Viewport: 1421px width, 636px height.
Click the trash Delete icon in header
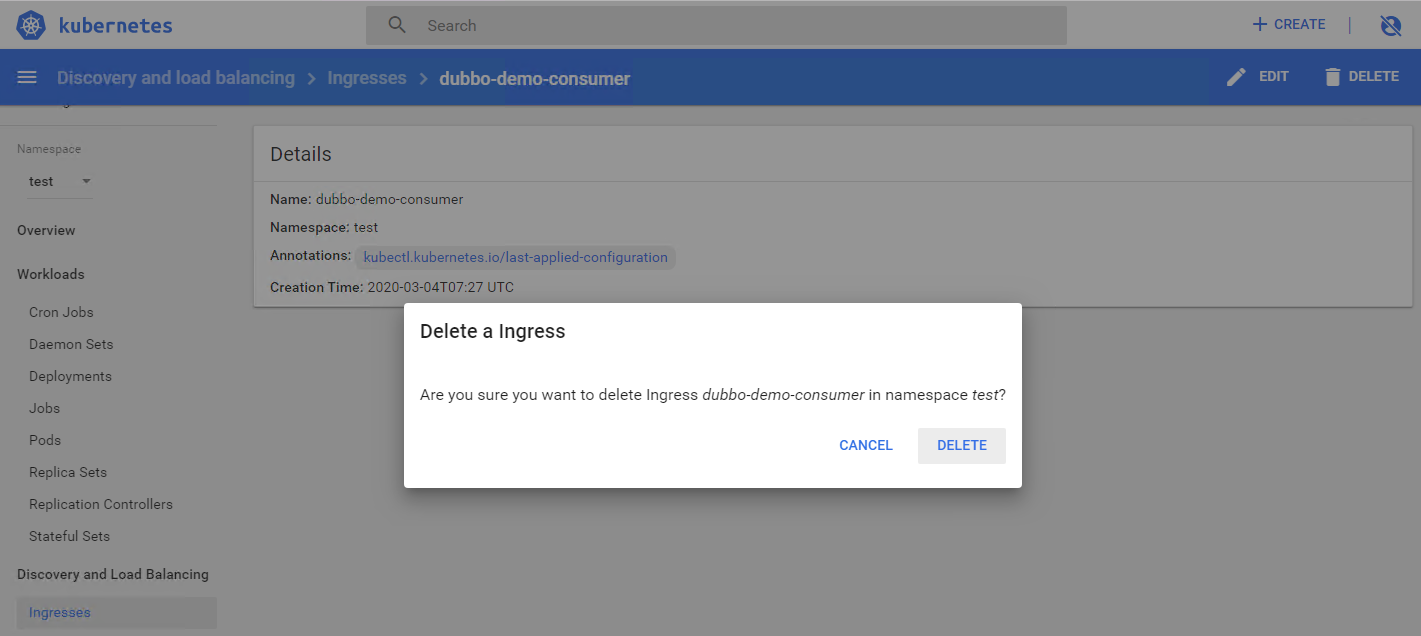point(1332,77)
